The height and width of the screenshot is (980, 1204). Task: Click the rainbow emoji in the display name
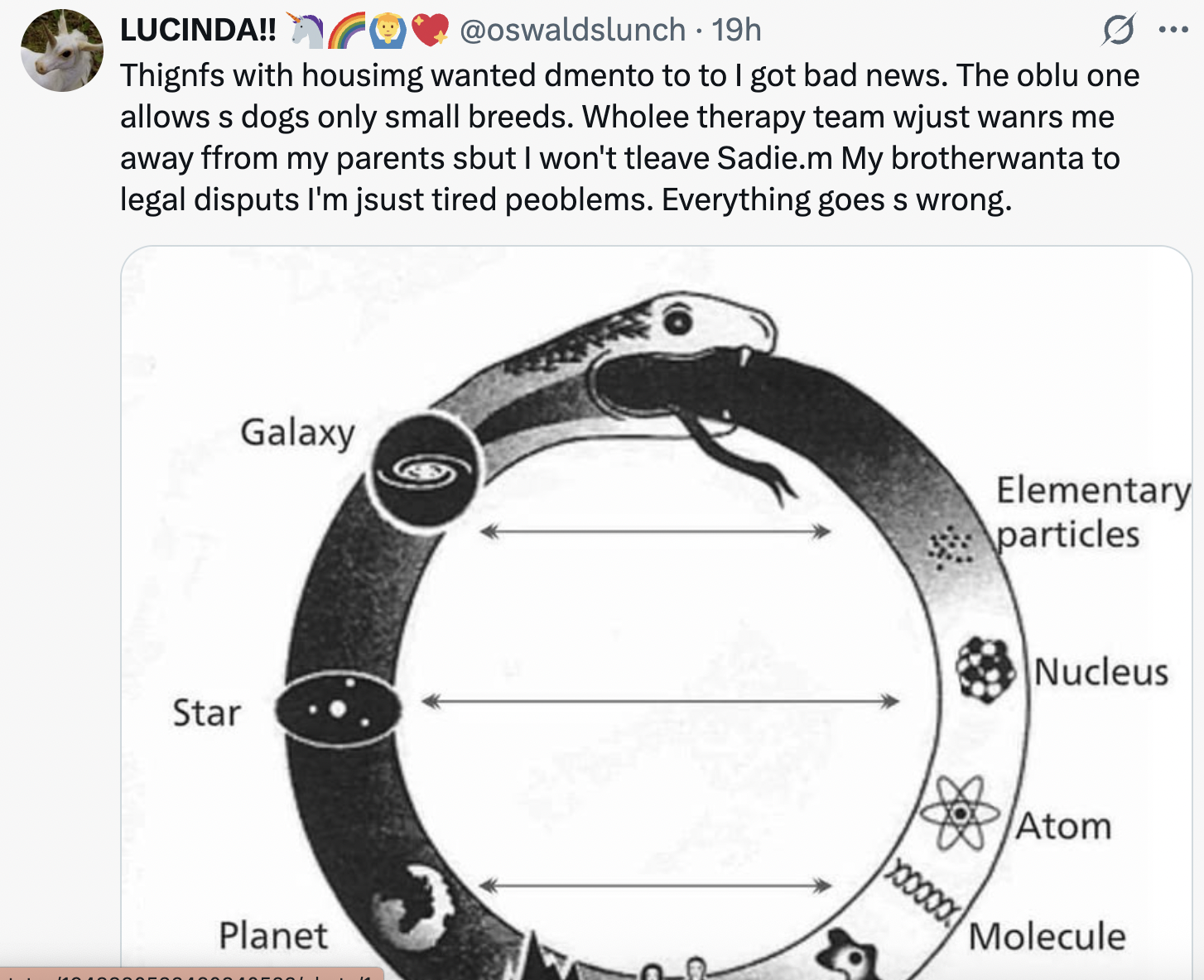346,30
